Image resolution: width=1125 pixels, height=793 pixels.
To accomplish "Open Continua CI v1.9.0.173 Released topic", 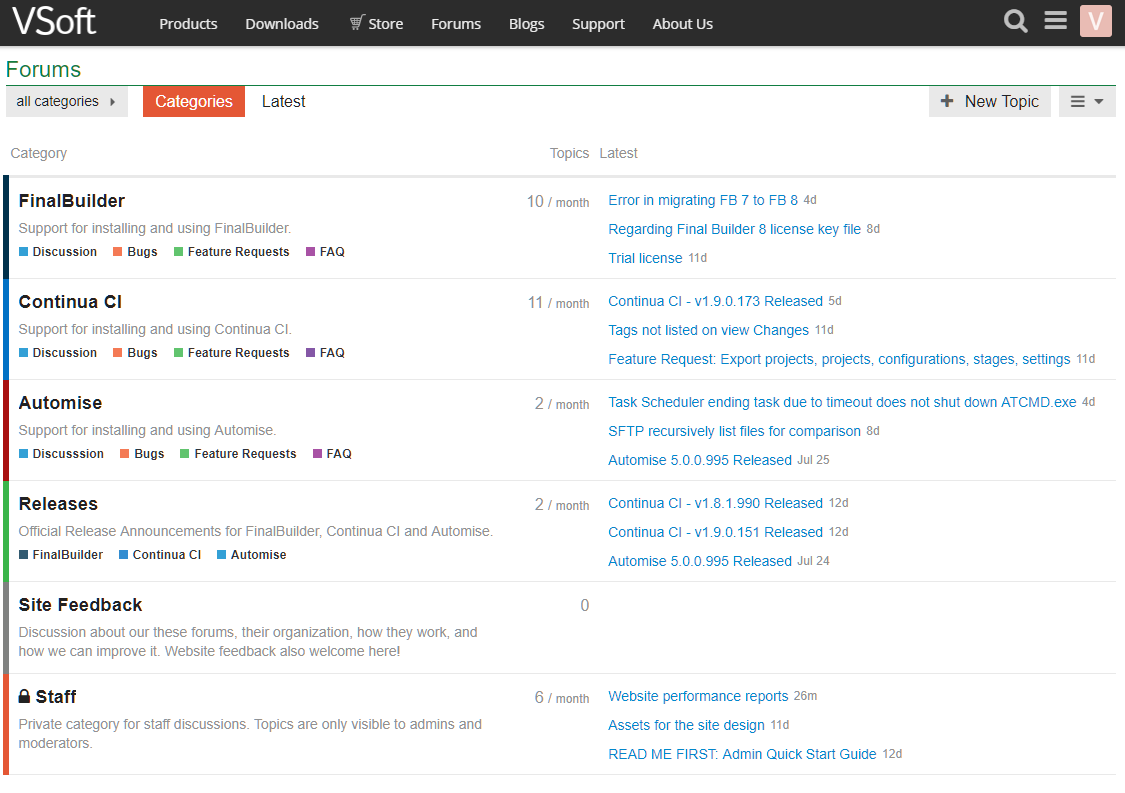I will pyautogui.click(x=715, y=301).
